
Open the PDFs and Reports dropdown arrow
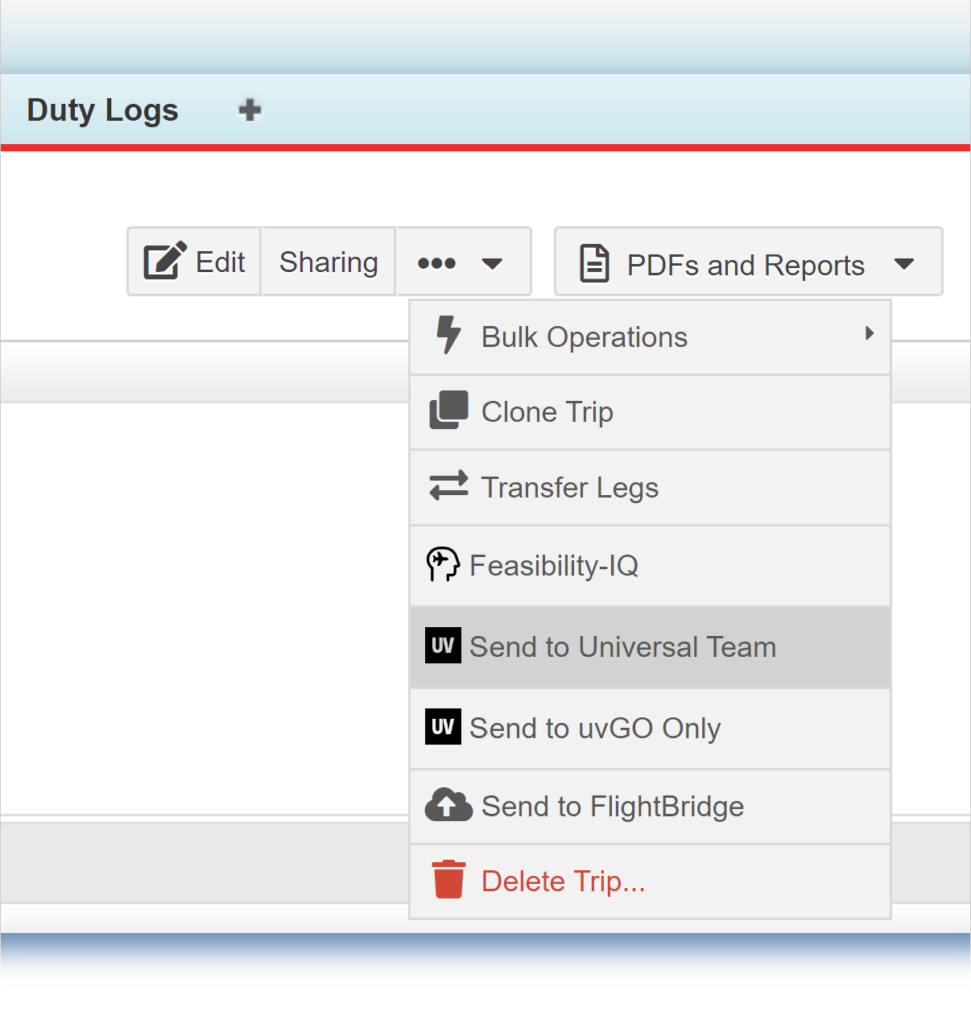[x=904, y=264]
